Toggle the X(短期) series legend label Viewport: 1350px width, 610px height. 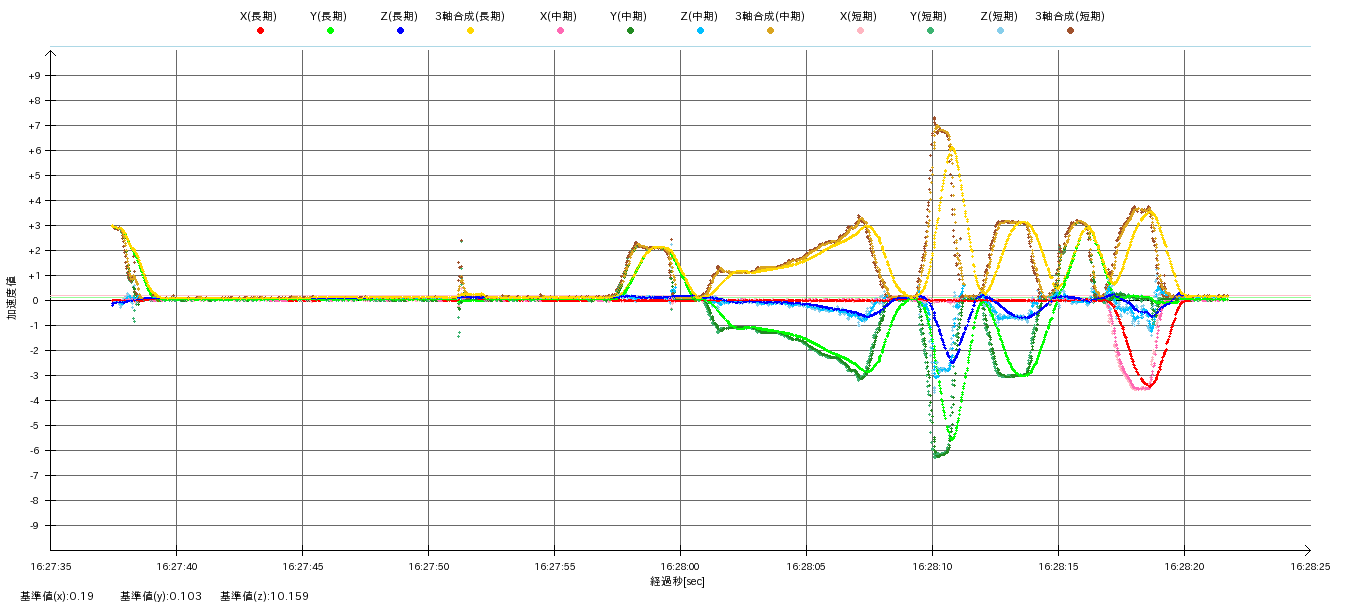858,16
